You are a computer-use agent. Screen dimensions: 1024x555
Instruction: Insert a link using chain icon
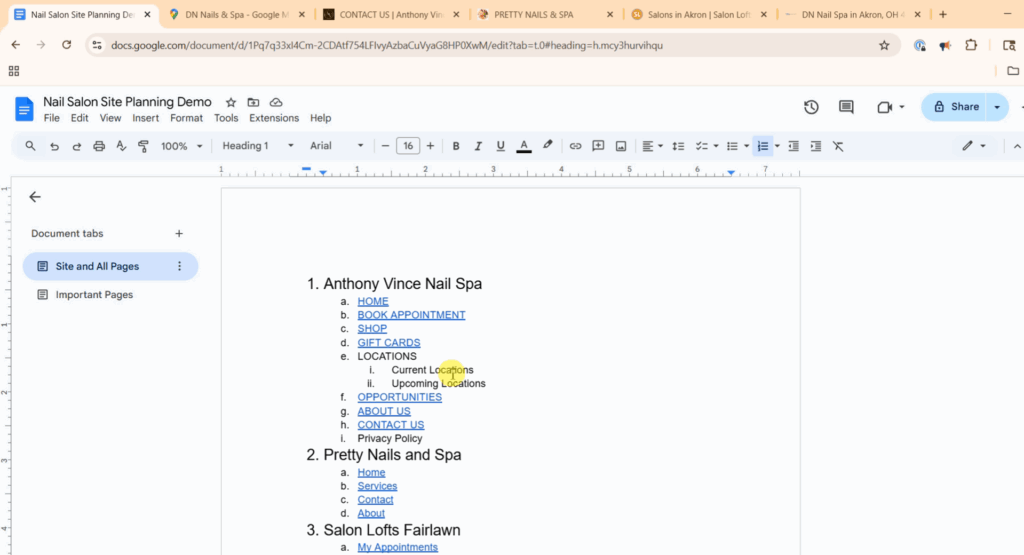pyautogui.click(x=575, y=146)
